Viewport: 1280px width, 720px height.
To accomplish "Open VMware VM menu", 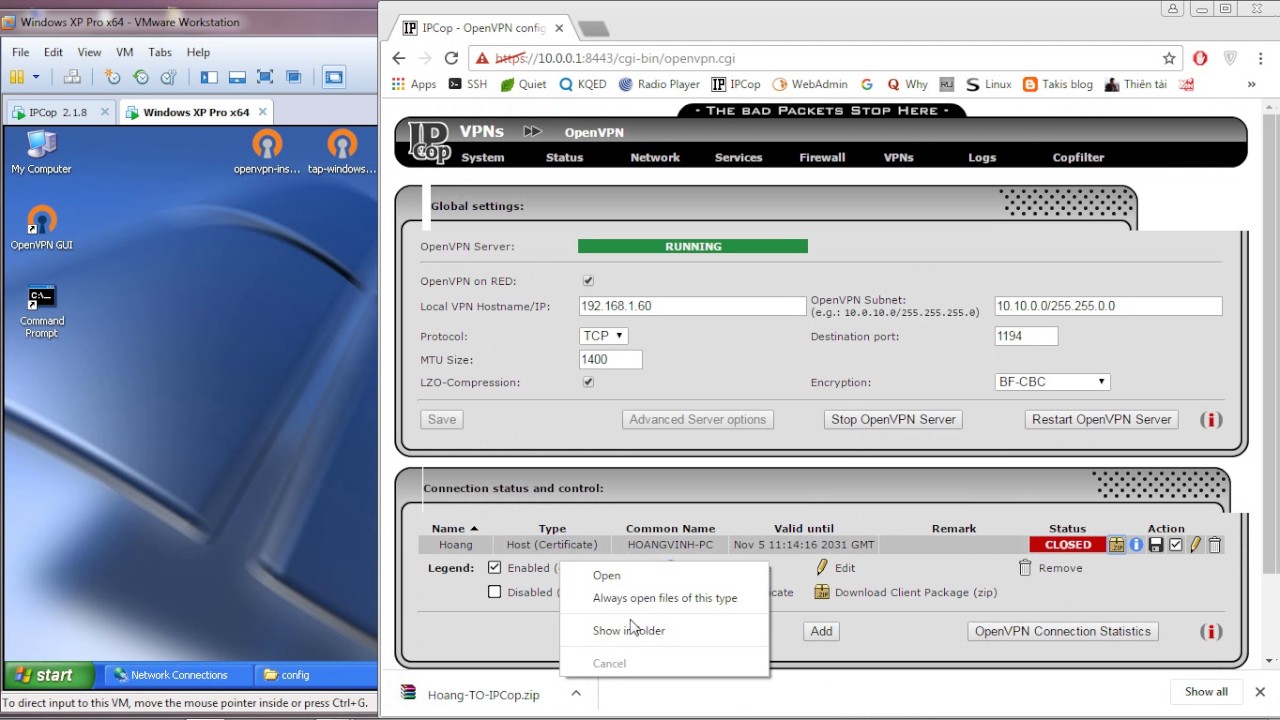I will (124, 52).
